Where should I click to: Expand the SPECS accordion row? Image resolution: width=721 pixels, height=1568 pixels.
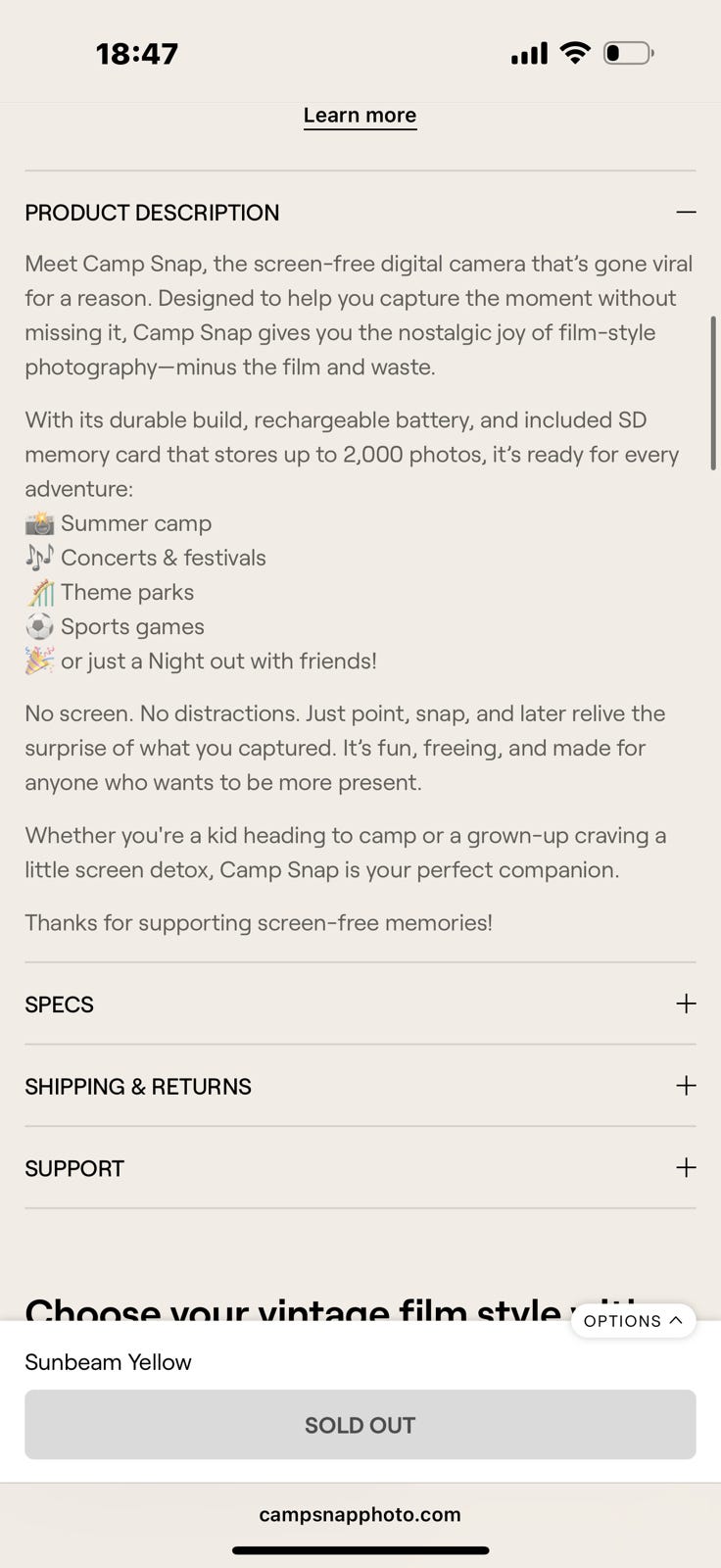(x=360, y=1004)
